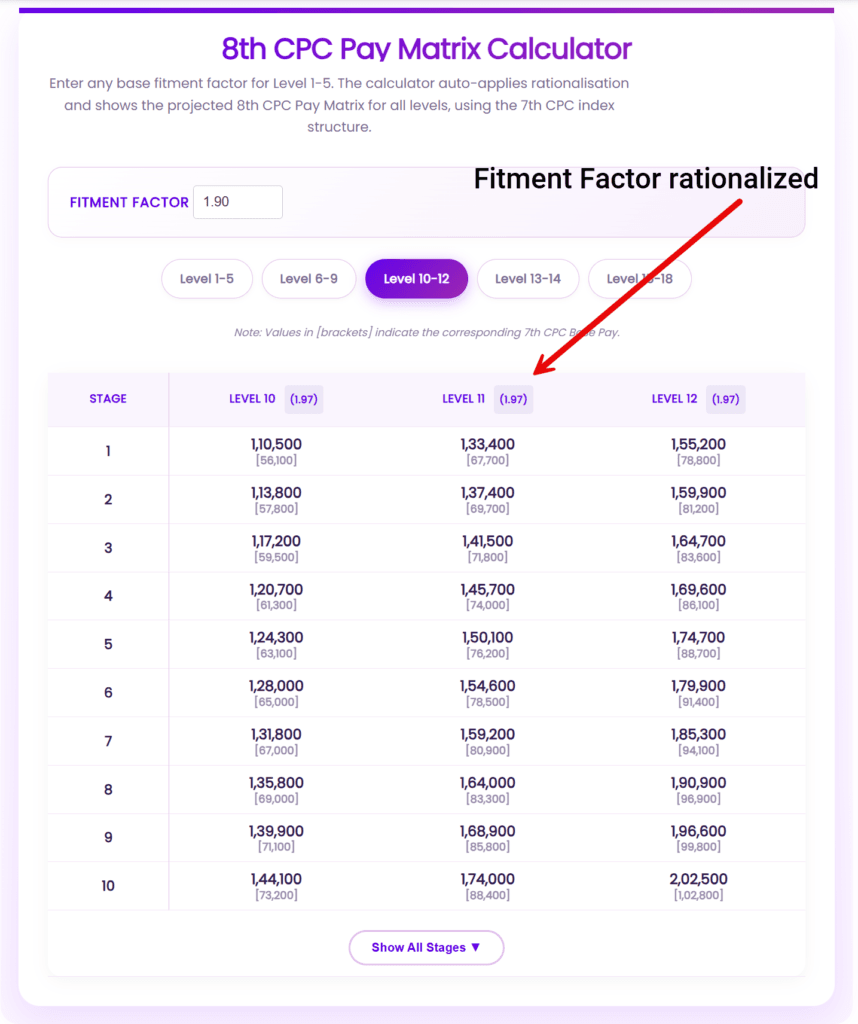Select the Level 10 column header
Image resolution: width=858 pixels, height=1024 pixels.
pyautogui.click(x=253, y=398)
